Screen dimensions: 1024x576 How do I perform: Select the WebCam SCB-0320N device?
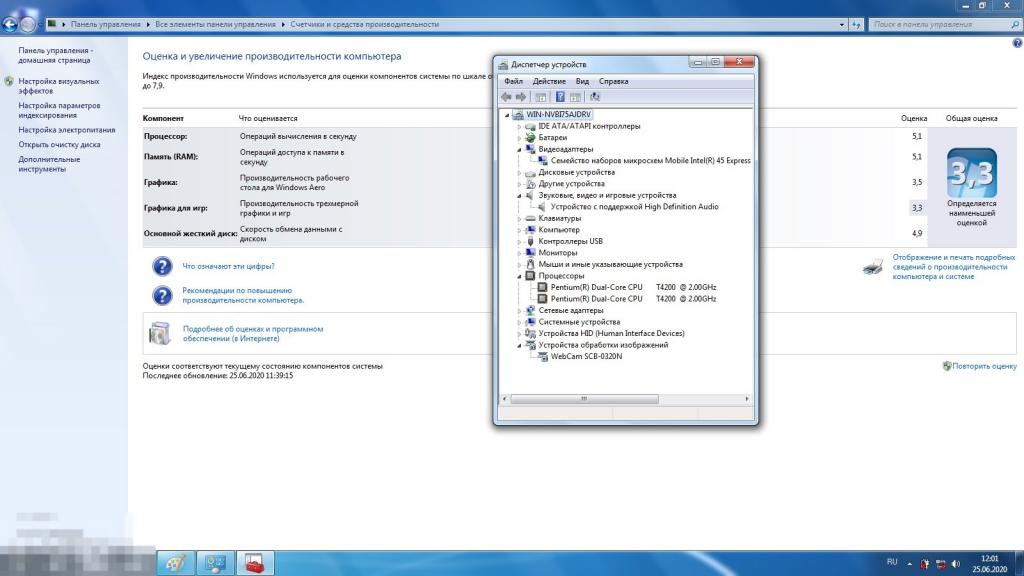tap(586, 357)
